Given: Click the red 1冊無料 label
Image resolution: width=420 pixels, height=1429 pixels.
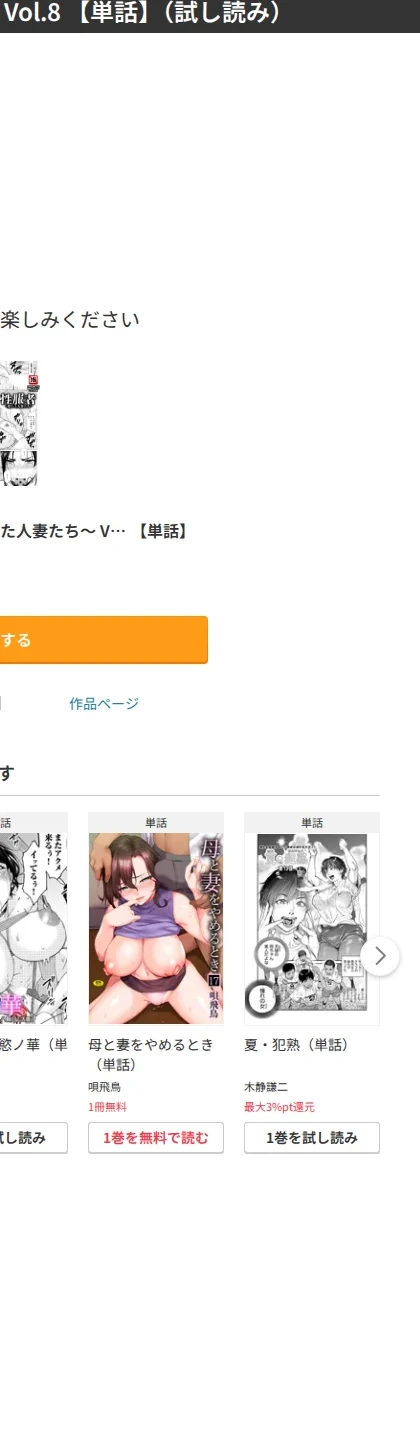Looking at the screenshot, I should [107, 1107].
